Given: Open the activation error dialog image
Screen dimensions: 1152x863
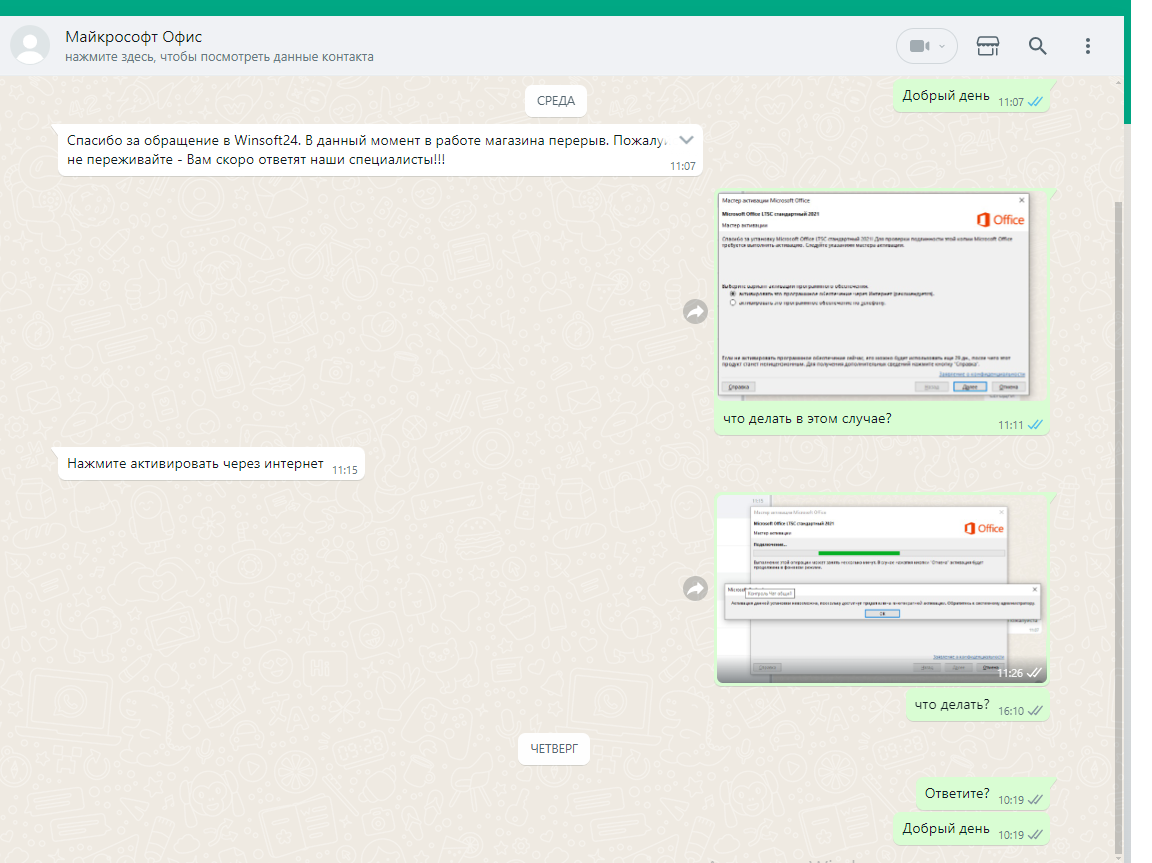Looking at the screenshot, I should (x=882, y=589).
